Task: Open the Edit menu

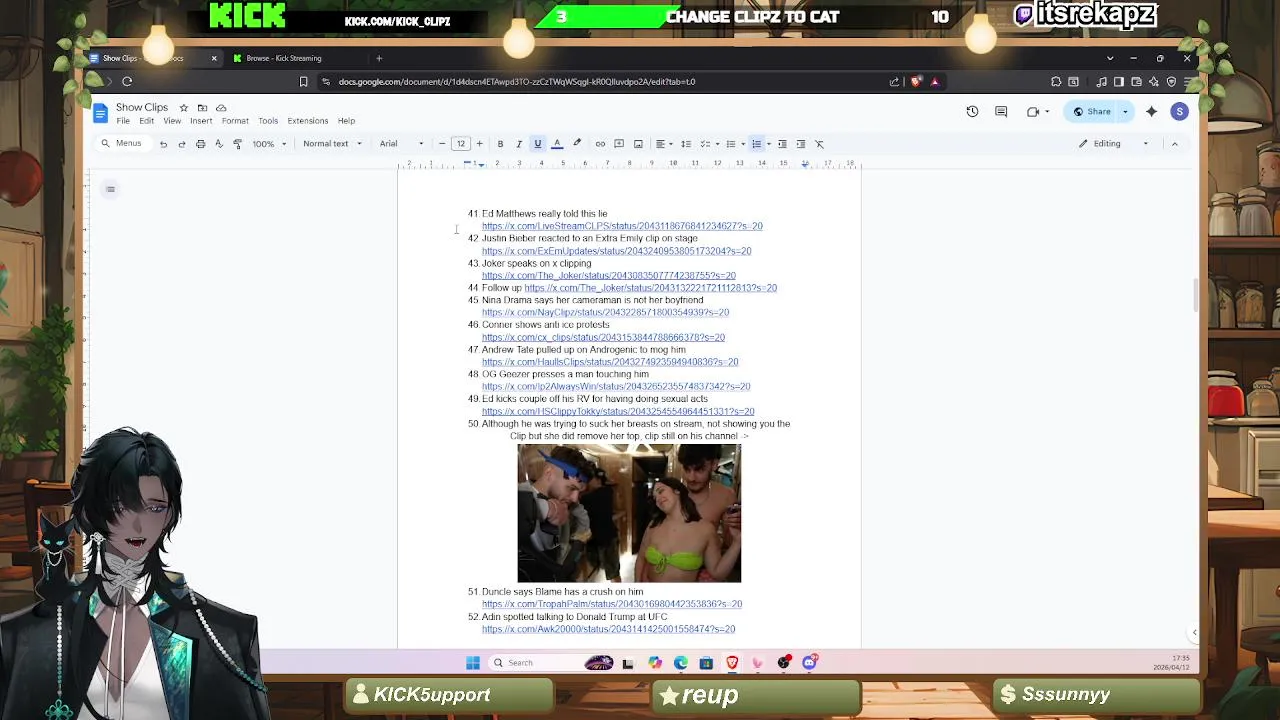Action: (146, 121)
